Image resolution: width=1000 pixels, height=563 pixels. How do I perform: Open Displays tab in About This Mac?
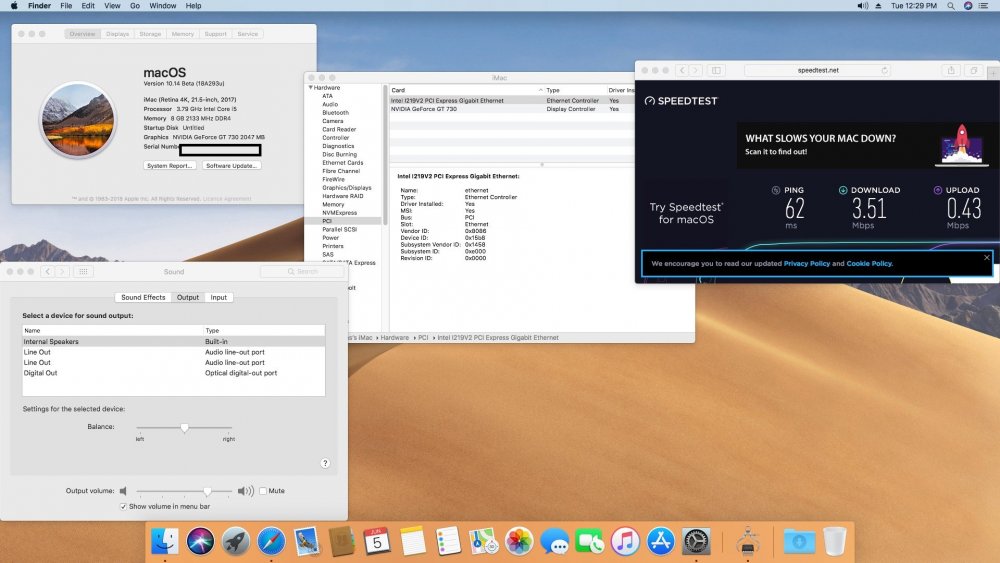pyautogui.click(x=117, y=34)
